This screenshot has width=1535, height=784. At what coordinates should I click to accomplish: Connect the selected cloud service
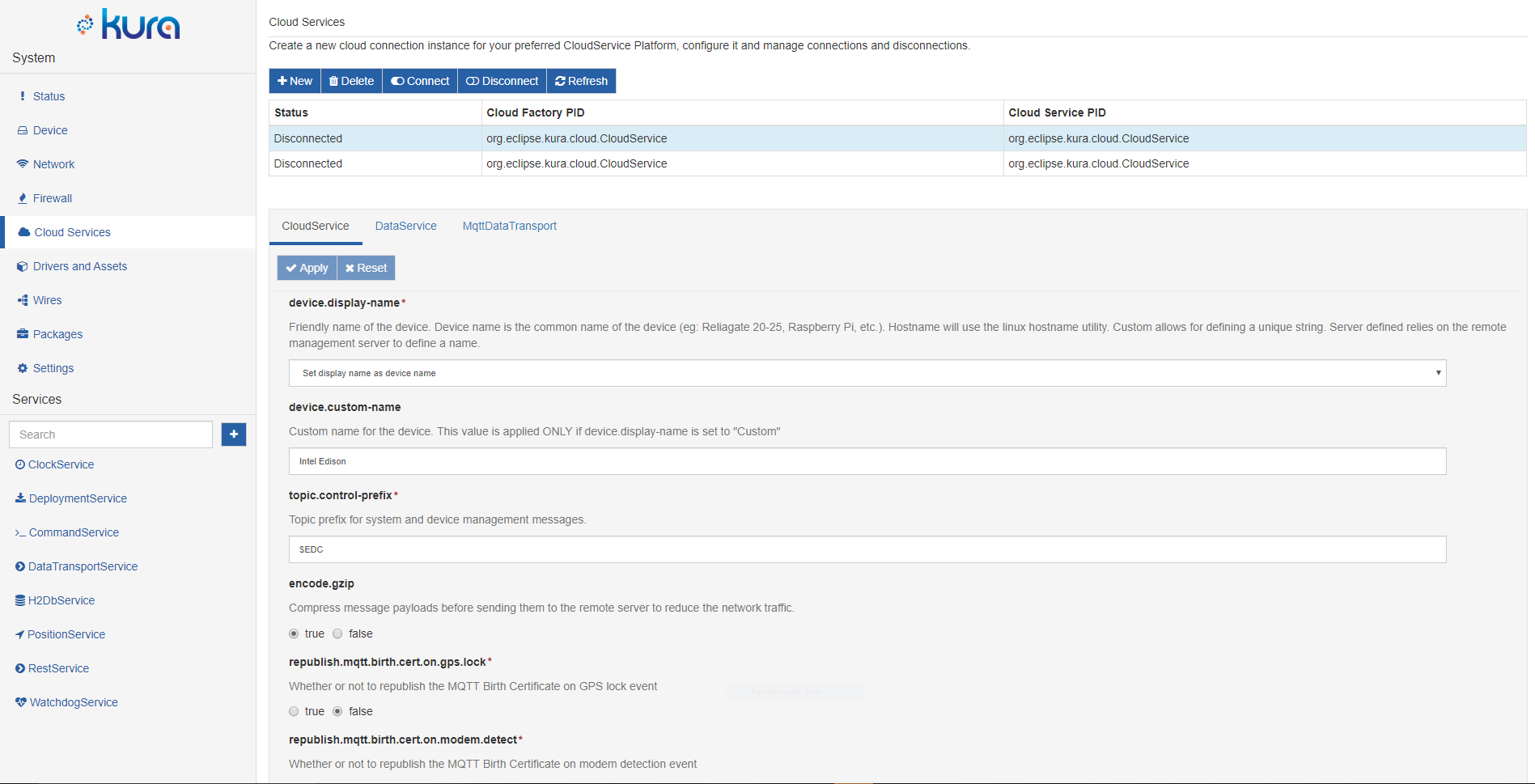click(x=419, y=81)
